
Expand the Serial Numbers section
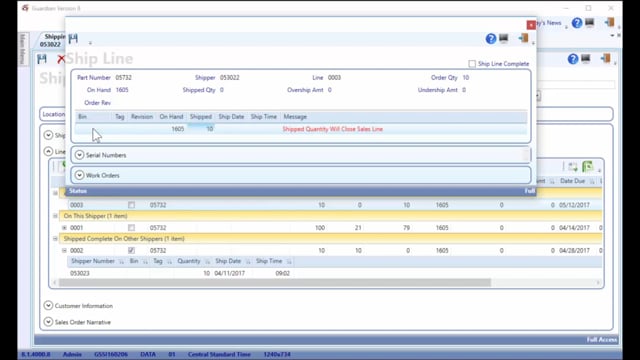[79, 155]
